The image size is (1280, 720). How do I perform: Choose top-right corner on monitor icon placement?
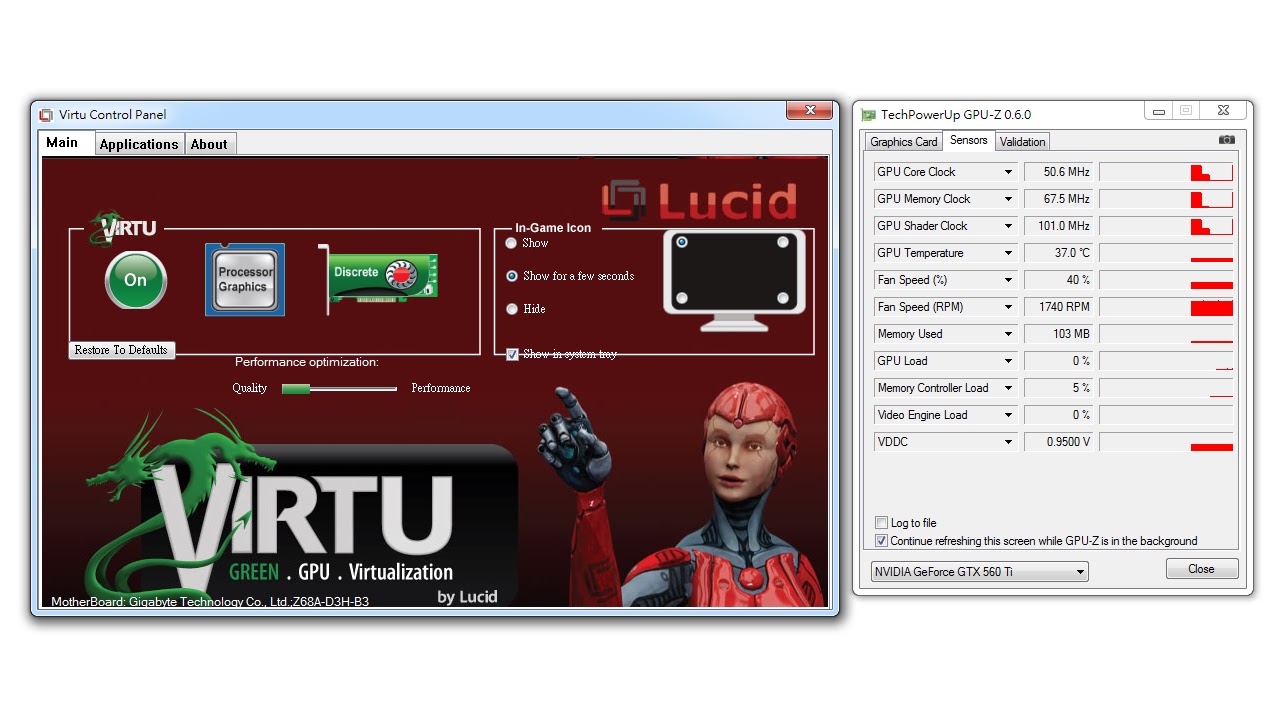coord(783,242)
